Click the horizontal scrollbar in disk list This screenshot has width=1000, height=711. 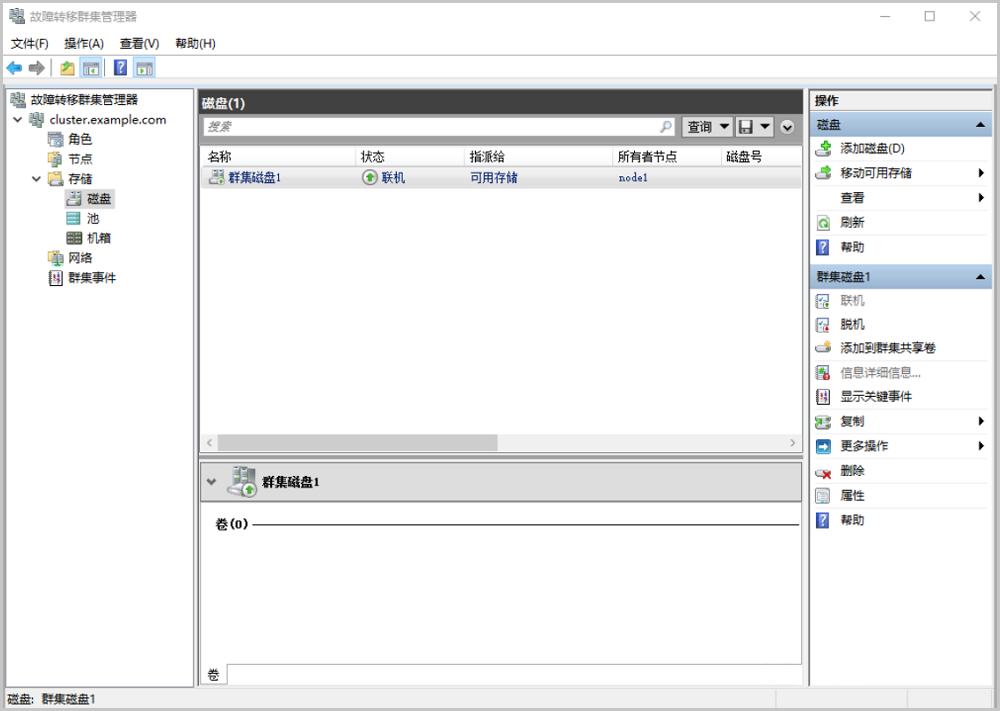click(x=357, y=443)
